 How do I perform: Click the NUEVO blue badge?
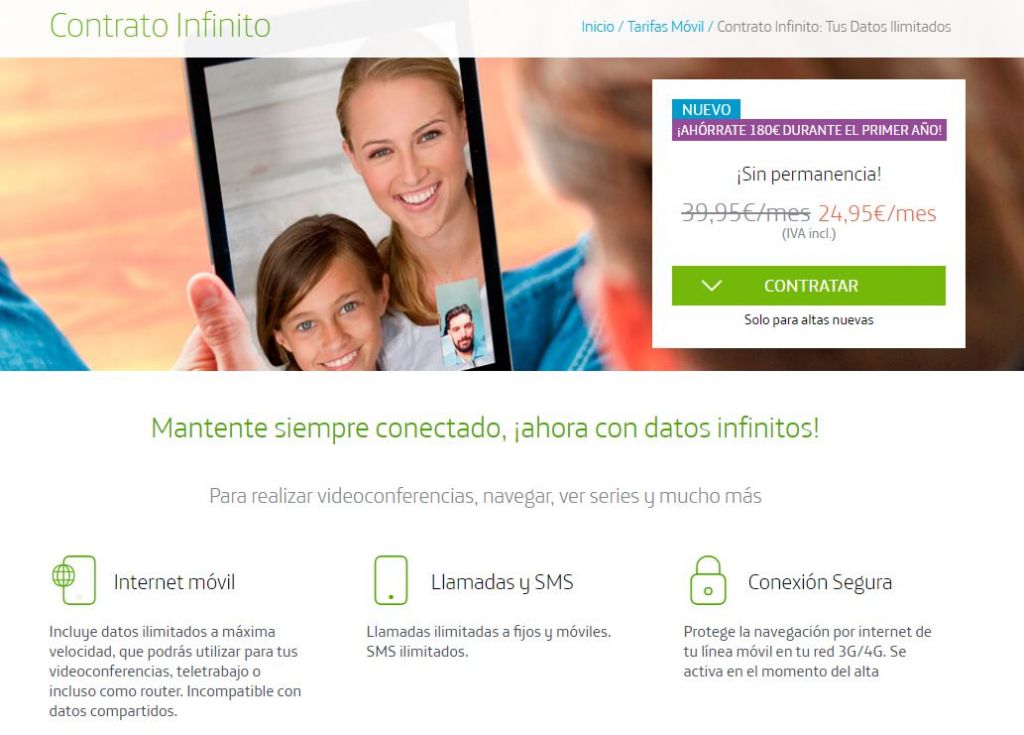706,109
